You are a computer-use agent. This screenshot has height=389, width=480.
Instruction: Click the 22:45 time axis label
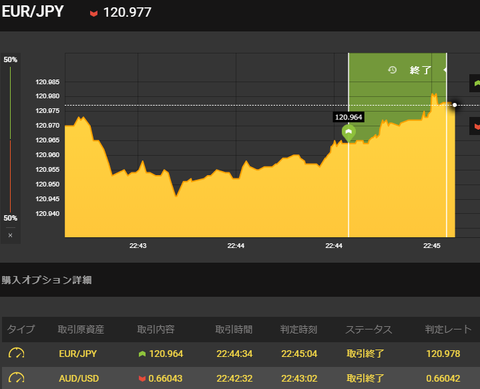(x=432, y=246)
